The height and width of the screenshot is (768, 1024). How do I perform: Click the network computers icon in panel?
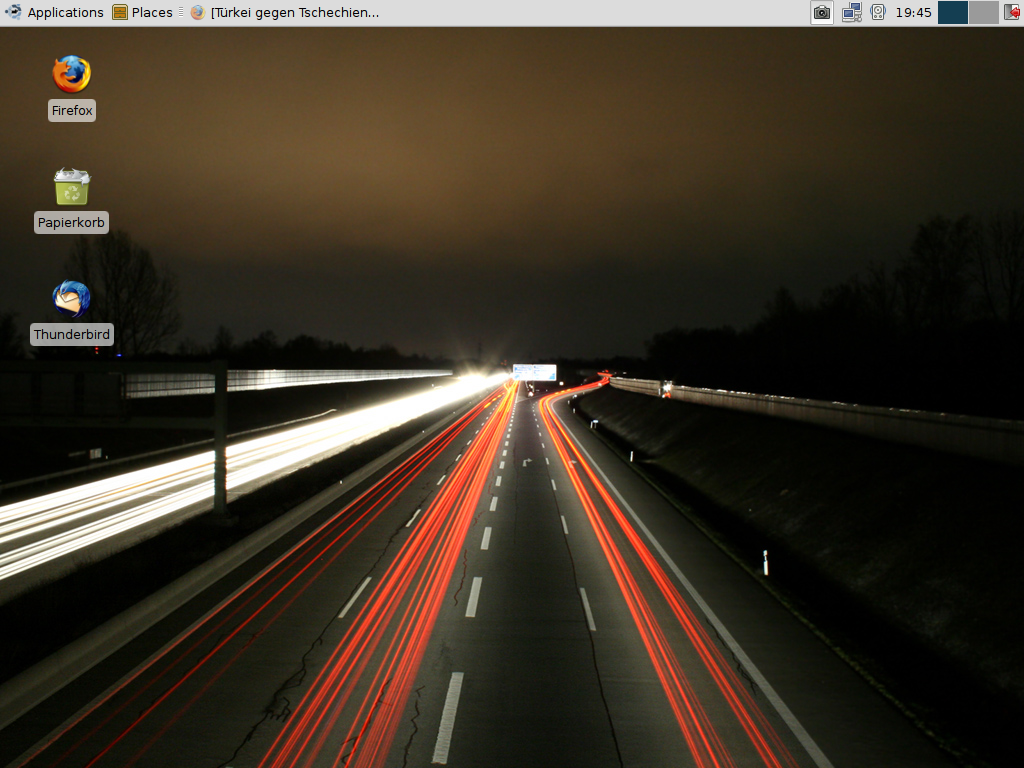point(851,13)
